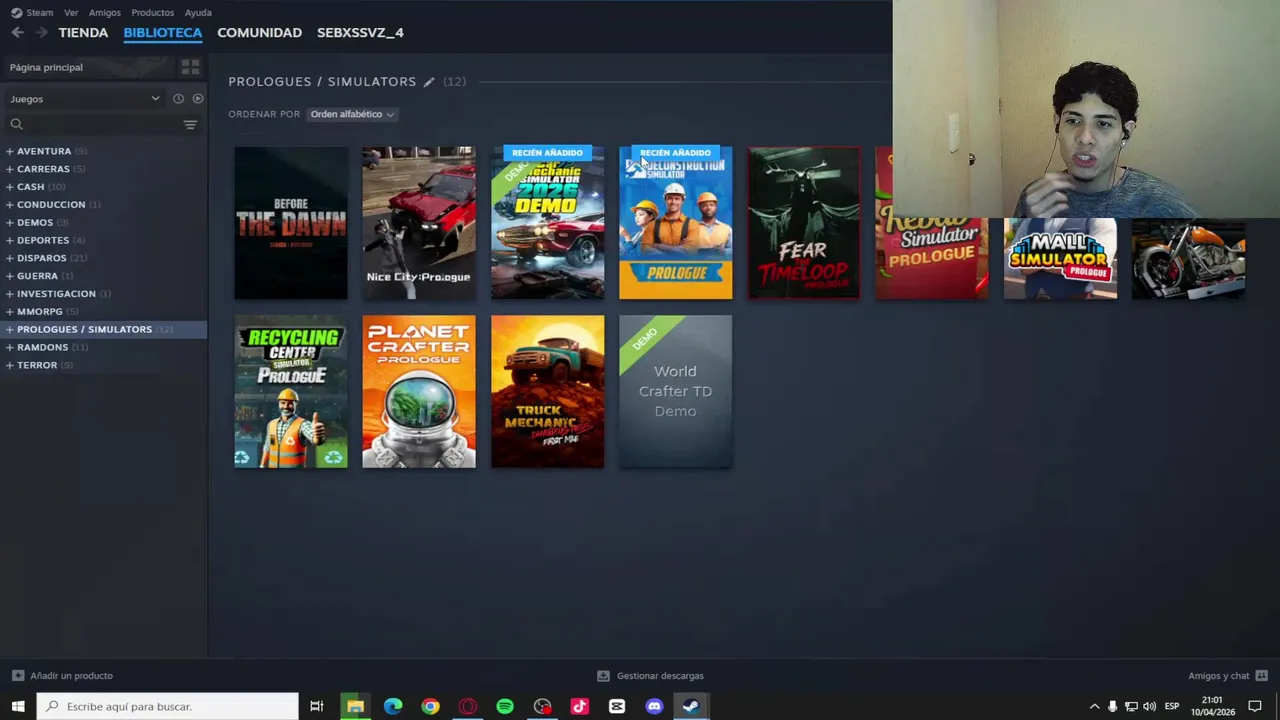Image resolution: width=1280 pixels, height=720 pixels.
Task: Open advanced filter options icon
Action: 190,124
